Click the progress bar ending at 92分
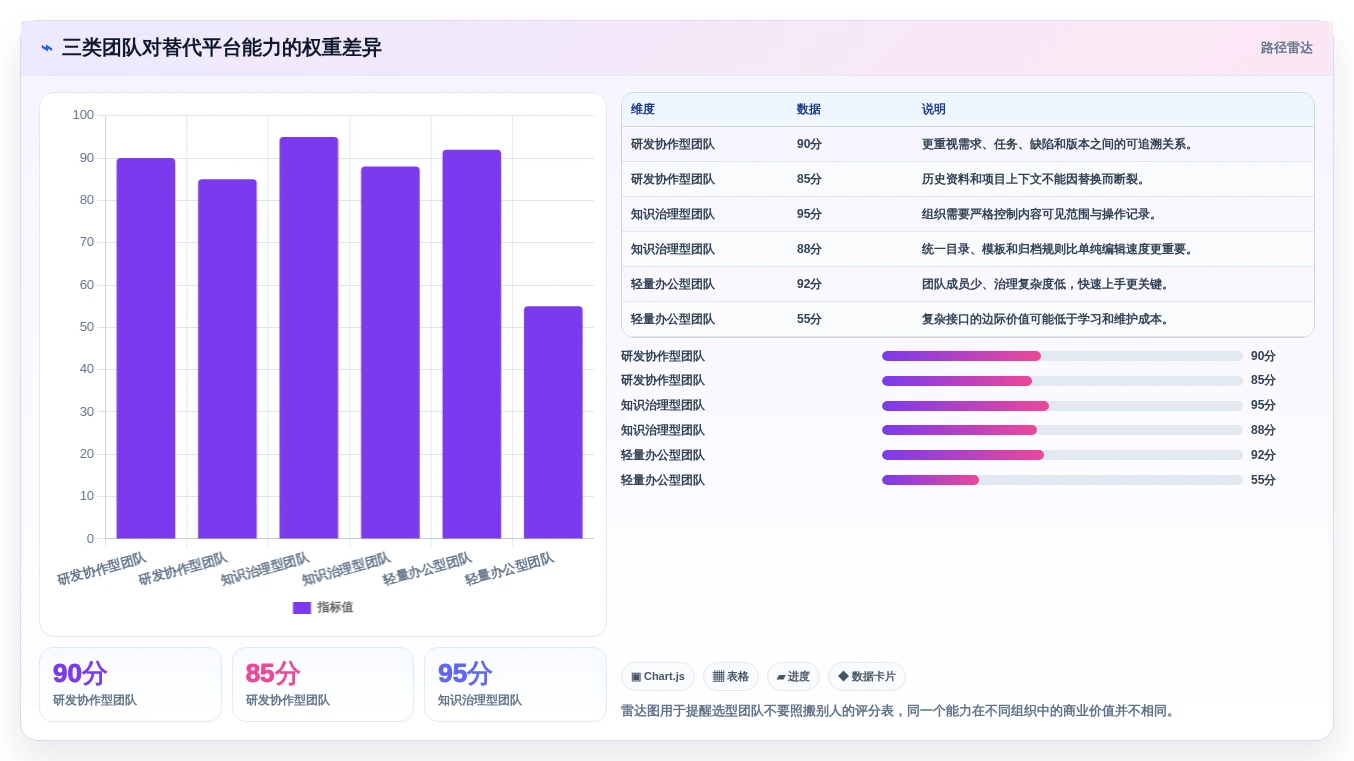 pos(1062,455)
